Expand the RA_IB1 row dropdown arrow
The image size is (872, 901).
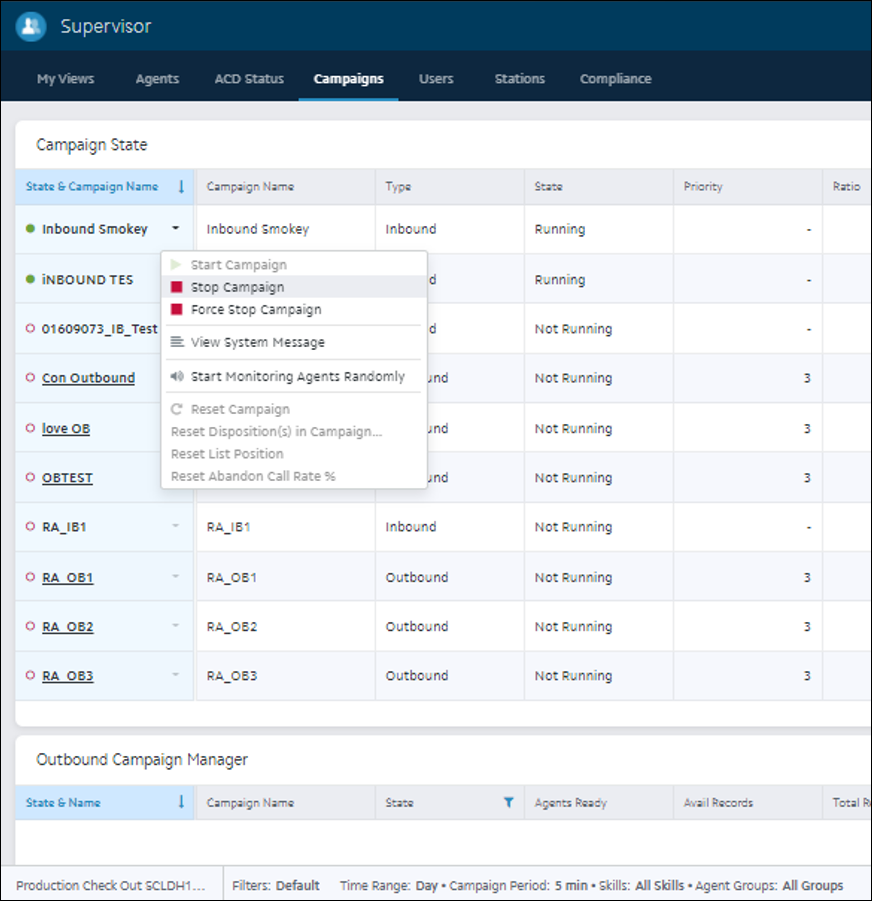(x=176, y=527)
